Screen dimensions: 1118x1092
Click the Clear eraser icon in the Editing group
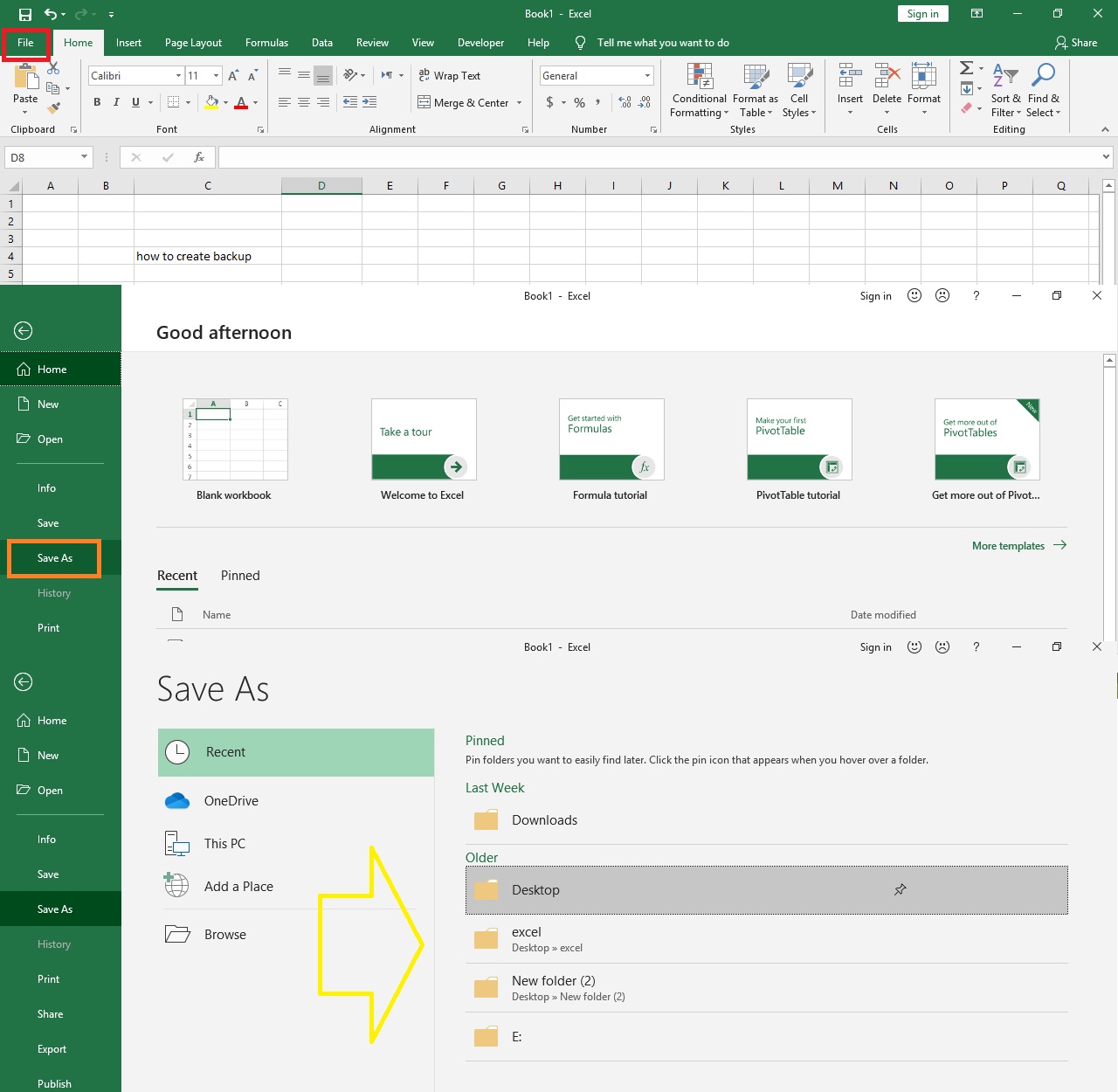(x=966, y=108)
